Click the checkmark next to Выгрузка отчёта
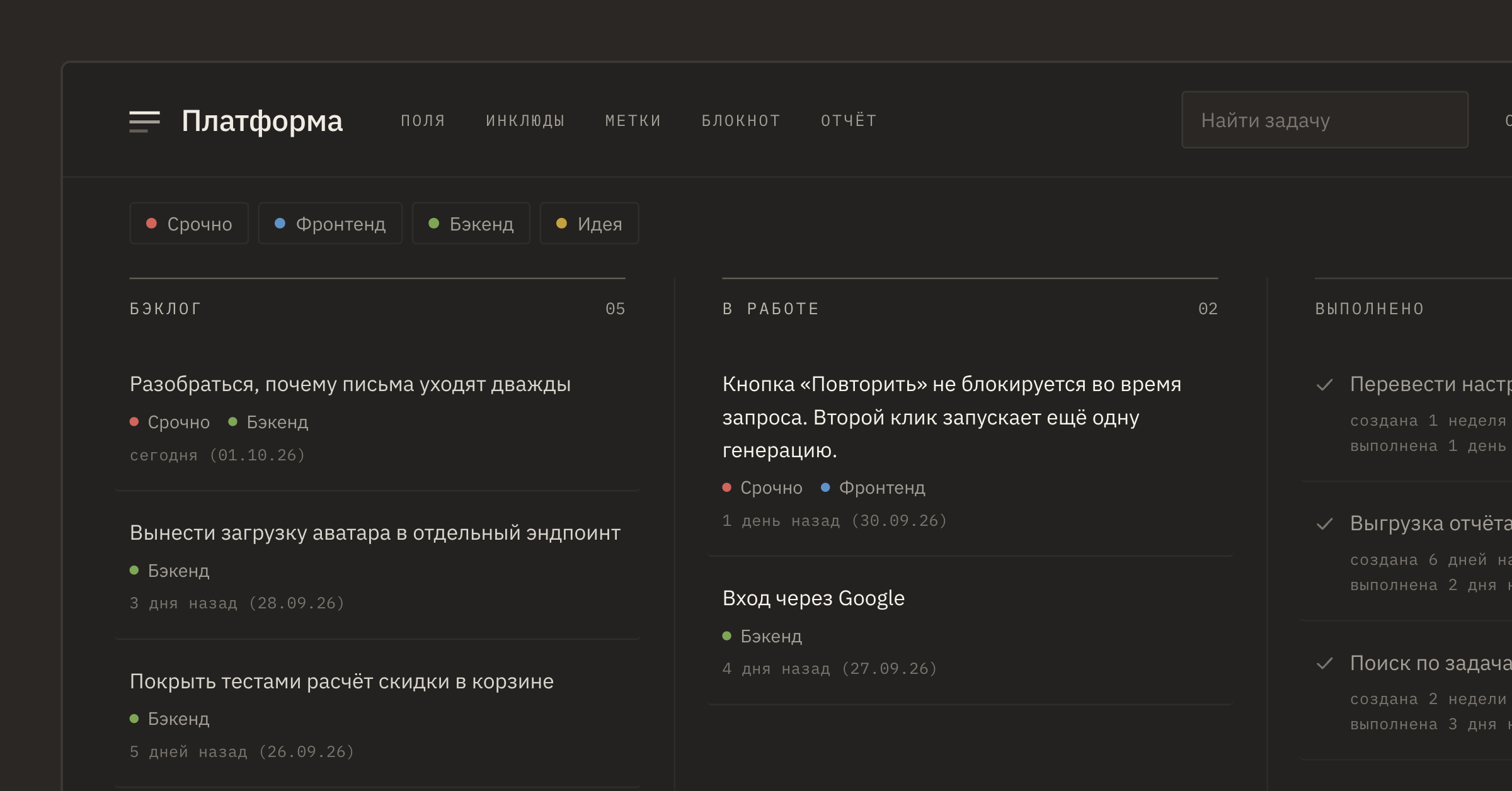The height and width of the screenshot is (791, 1512). click(x=1325, y=524)
